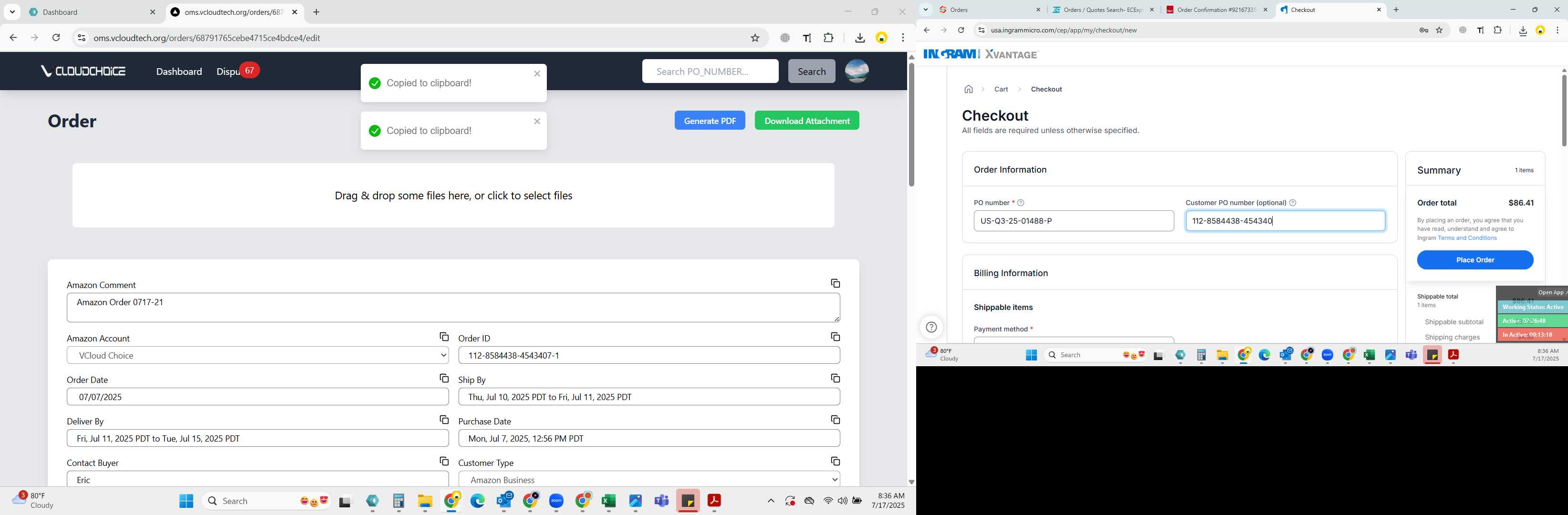Switch to Orders / Quotes Search tab

coord(1103,10)
